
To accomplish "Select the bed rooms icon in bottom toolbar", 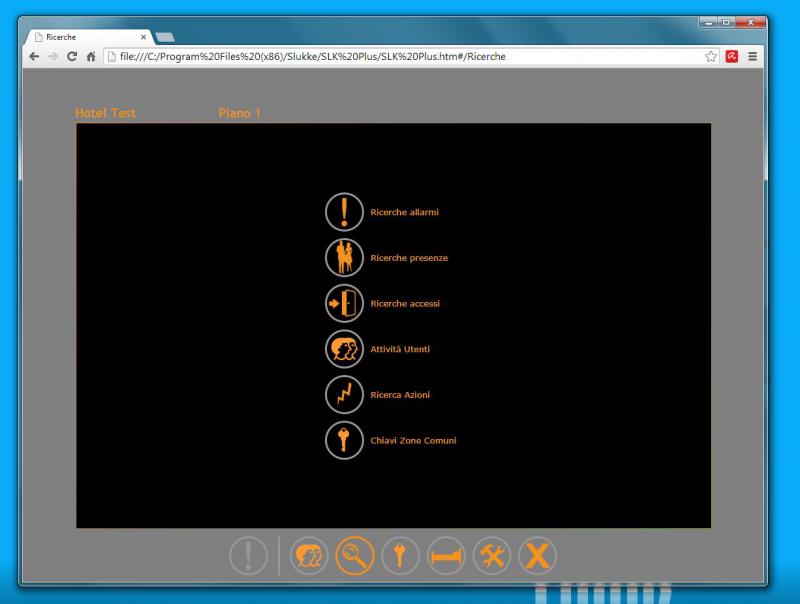I will click(x=446, y=556).
